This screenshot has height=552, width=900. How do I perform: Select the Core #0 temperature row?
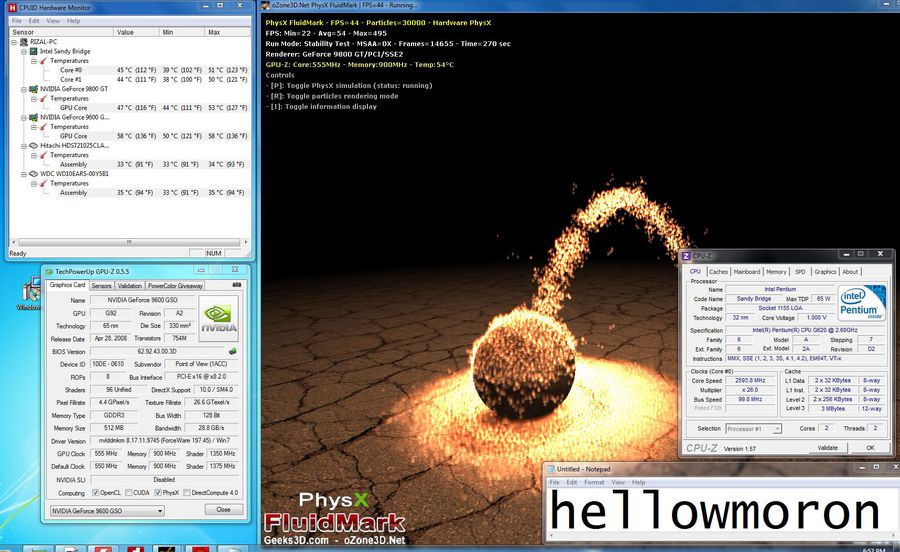click(130, 70)
